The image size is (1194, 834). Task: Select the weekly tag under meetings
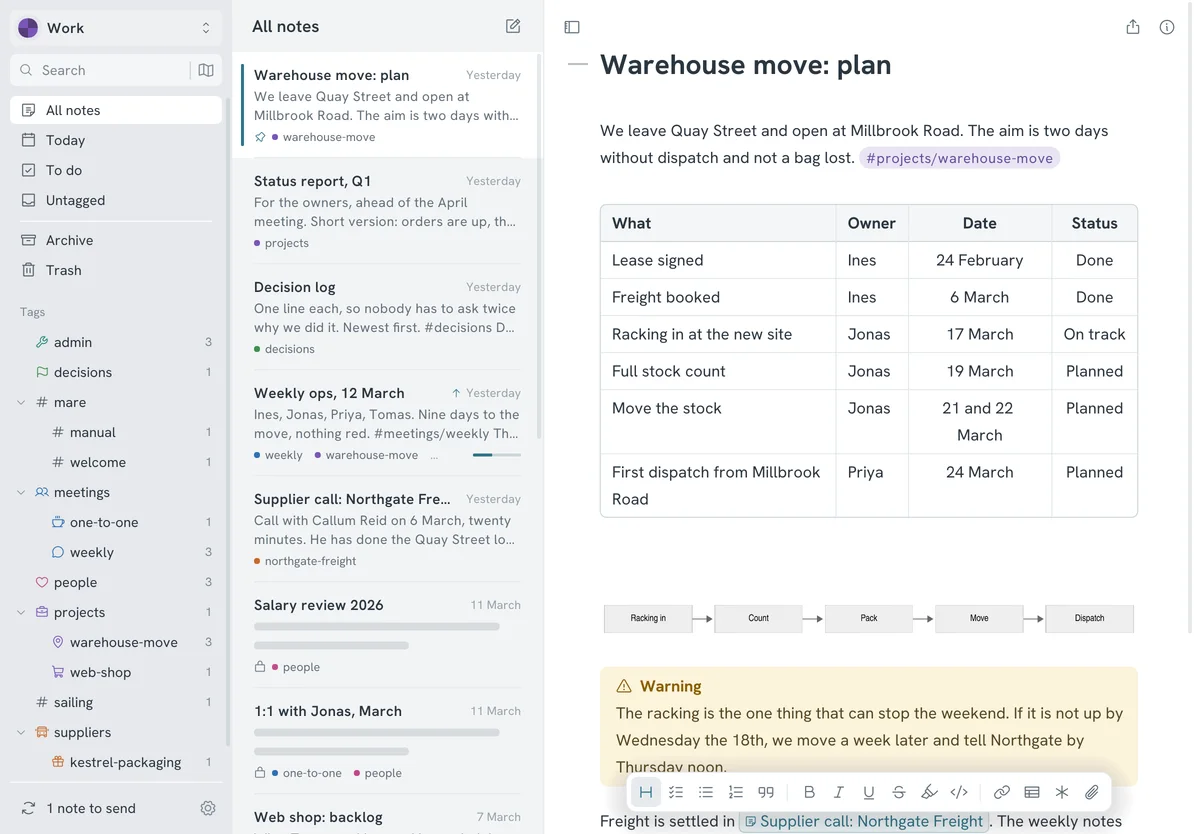(116, 552)
